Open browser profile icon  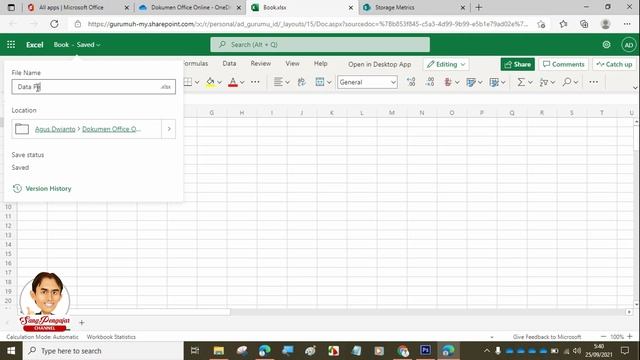click(x=605, y=24)
